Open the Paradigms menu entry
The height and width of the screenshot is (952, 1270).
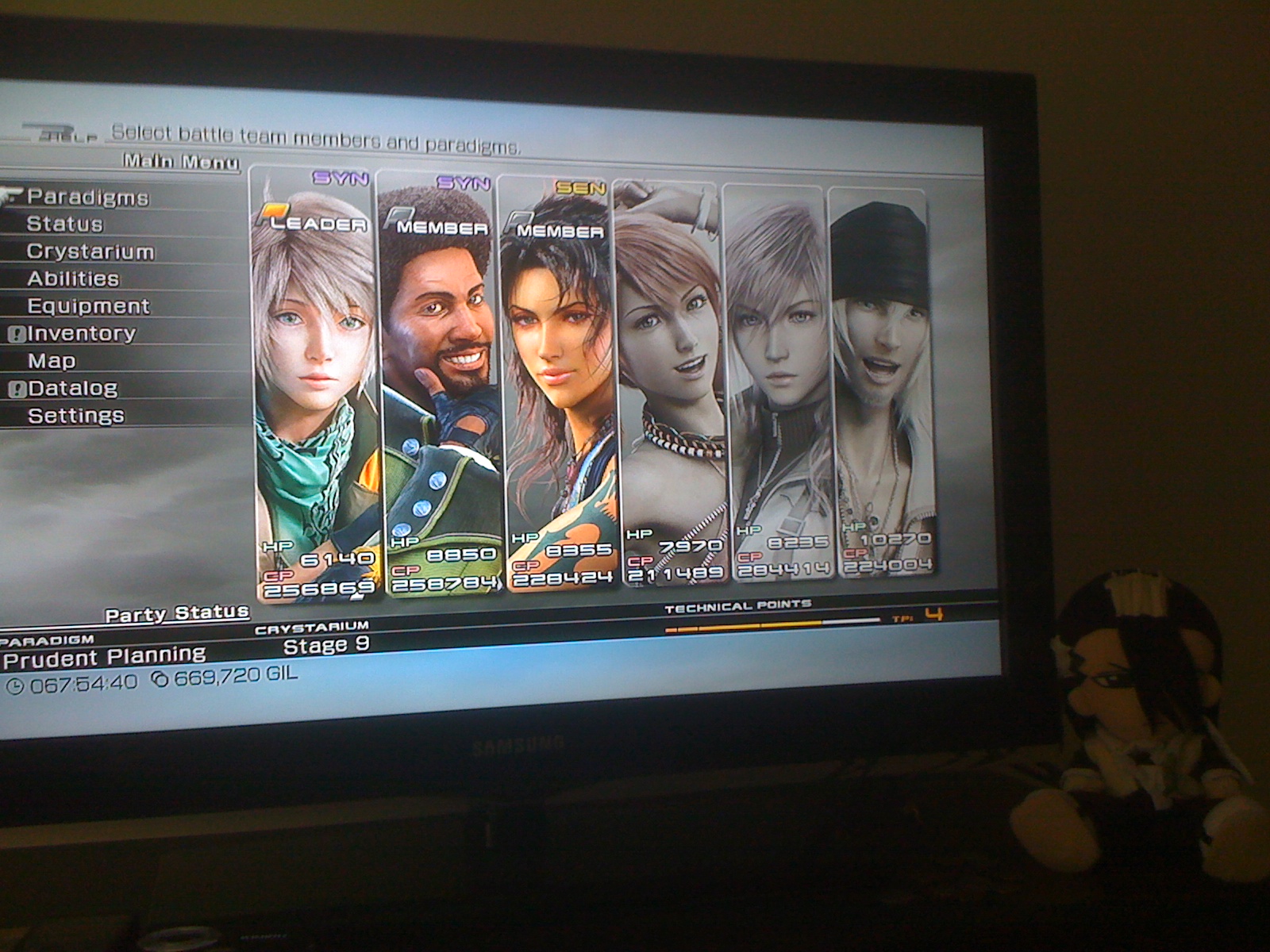coord(87,197)
